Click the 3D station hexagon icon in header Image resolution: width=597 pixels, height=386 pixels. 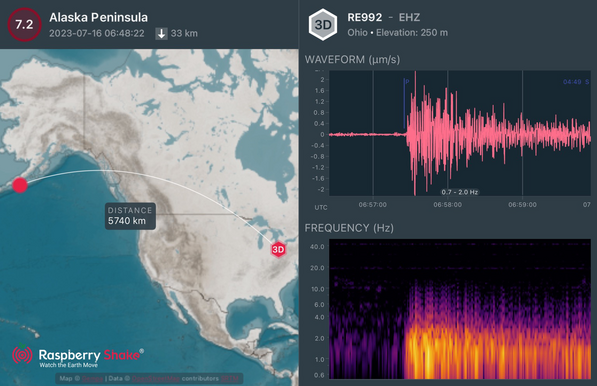pos(323,25)
